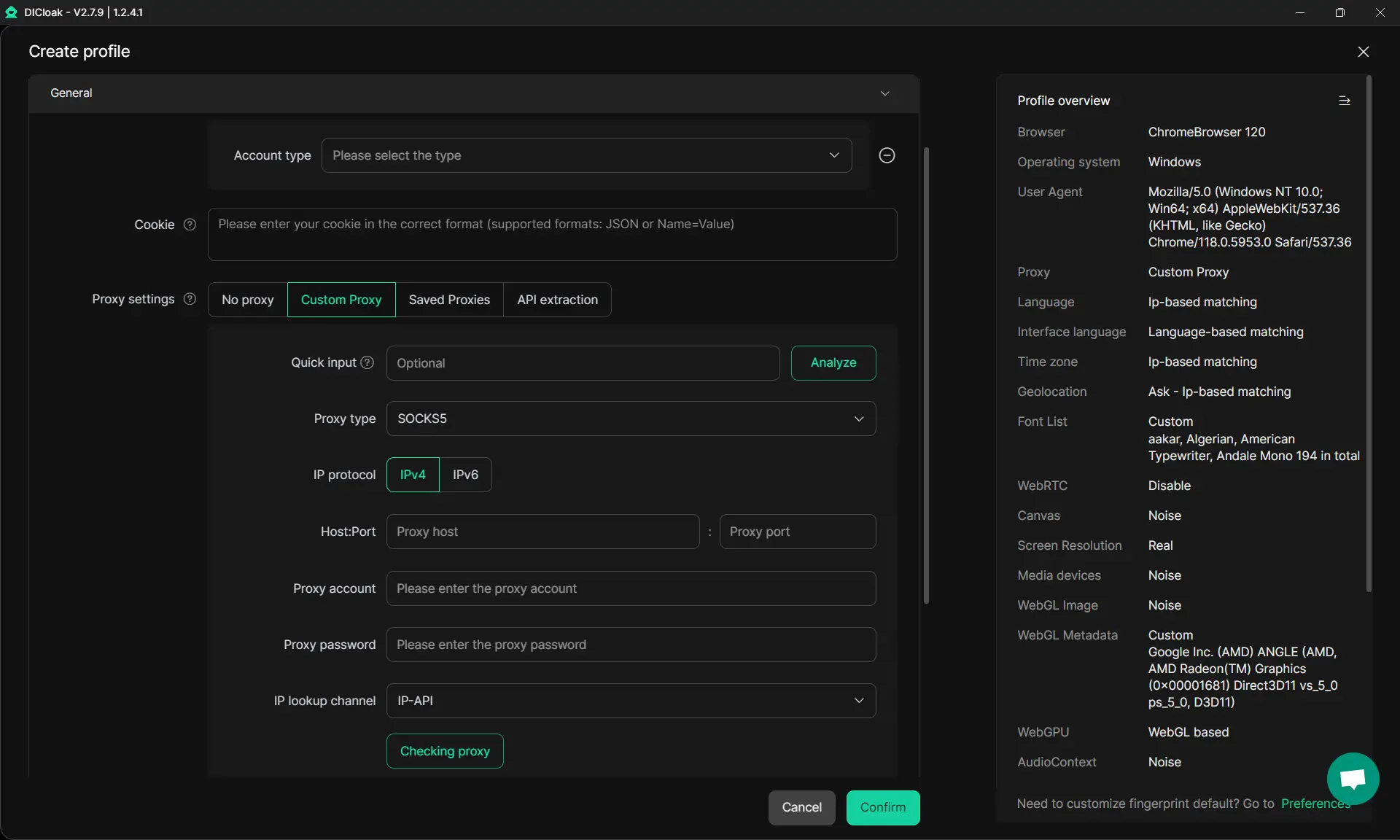This screenshot has width=1400, height=840.
Task: Click the Quick input help icon
Action: tap(367, 362)
